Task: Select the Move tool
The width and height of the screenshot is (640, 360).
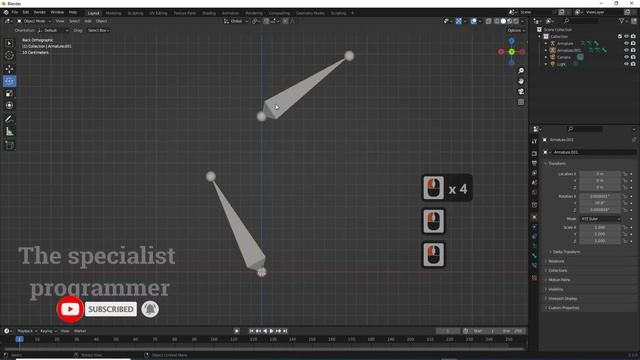Action: (x=9, y=69)
